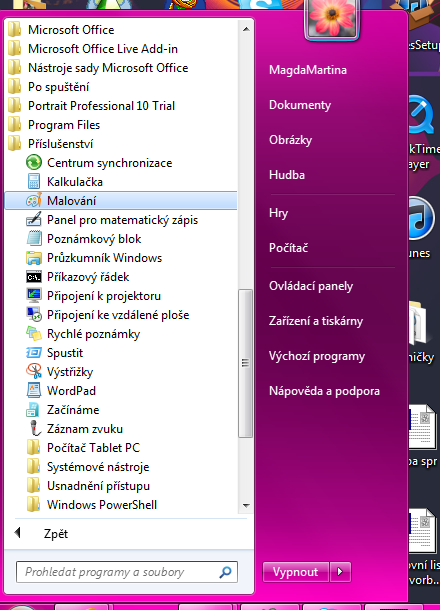
Task: Click the program list scrollbar thumb
Action: 245,363
